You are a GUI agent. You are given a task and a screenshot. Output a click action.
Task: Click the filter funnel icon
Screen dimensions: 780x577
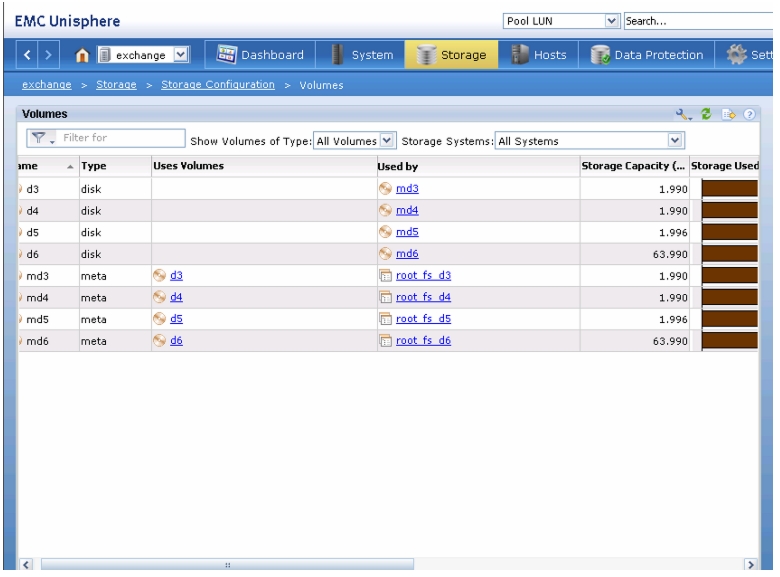click(40, 138)
